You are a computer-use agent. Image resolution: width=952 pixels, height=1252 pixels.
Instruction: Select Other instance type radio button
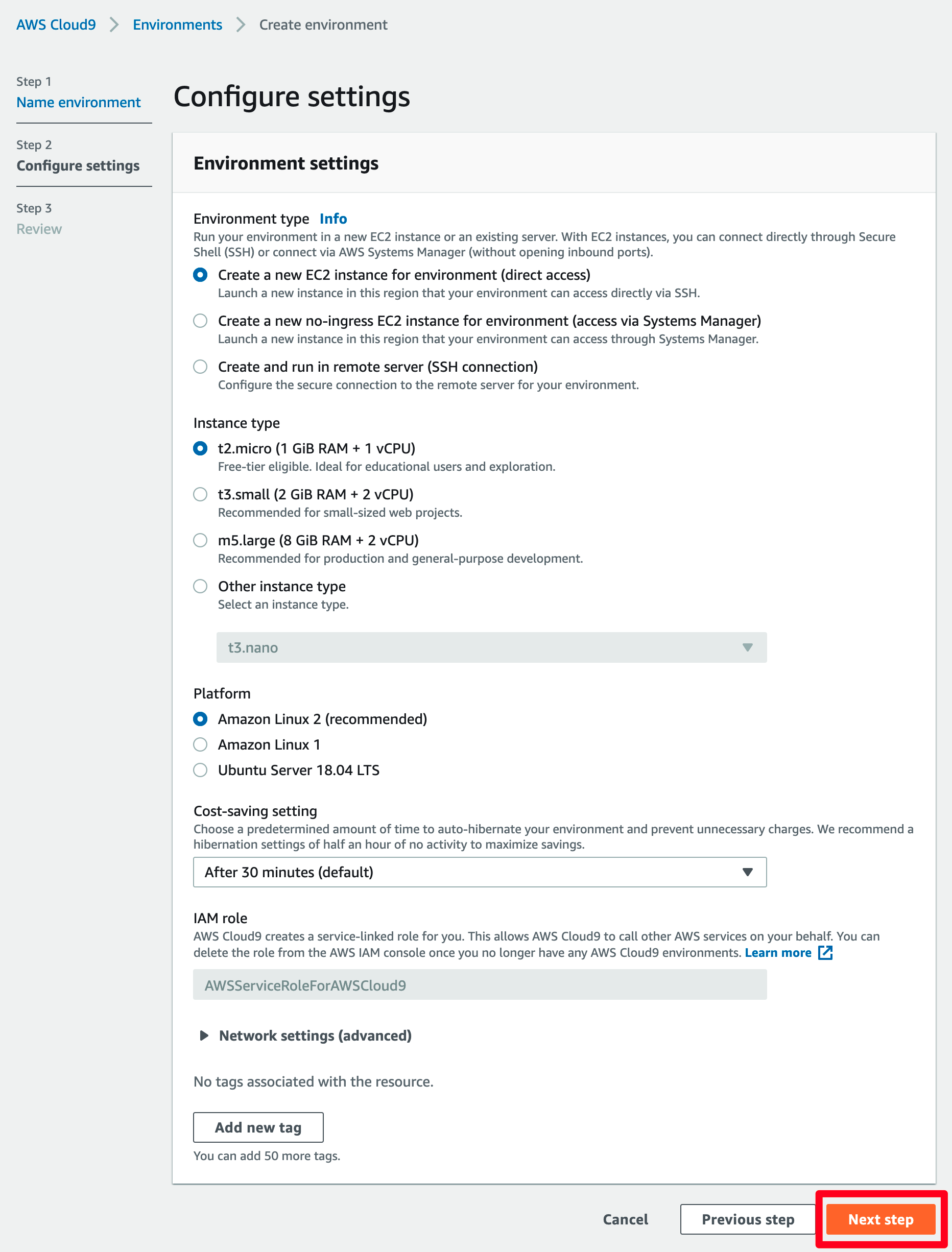click(x=200, y=586)
